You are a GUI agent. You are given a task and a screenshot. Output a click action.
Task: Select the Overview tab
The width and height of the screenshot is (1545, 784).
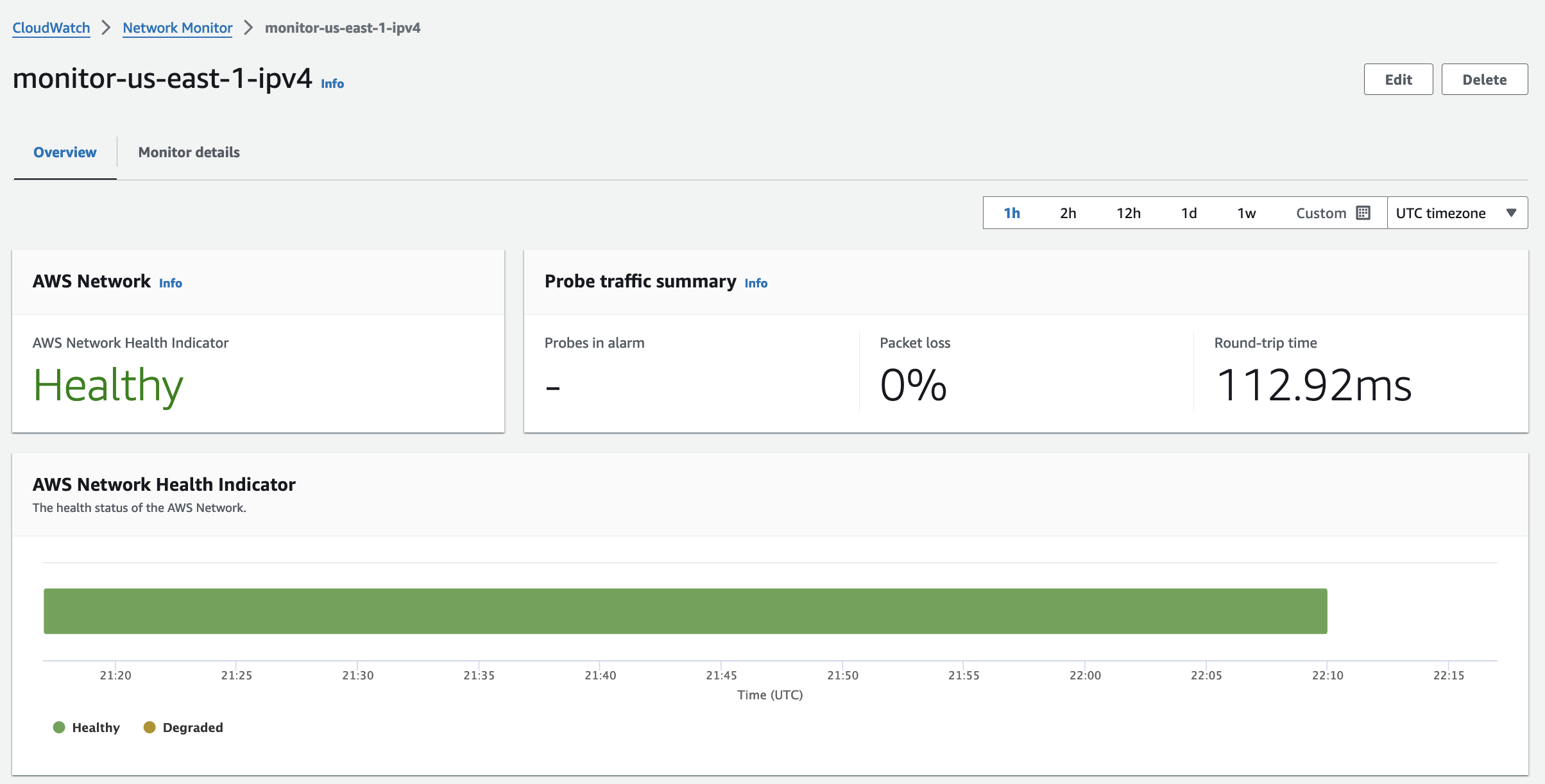coord(65,152)
